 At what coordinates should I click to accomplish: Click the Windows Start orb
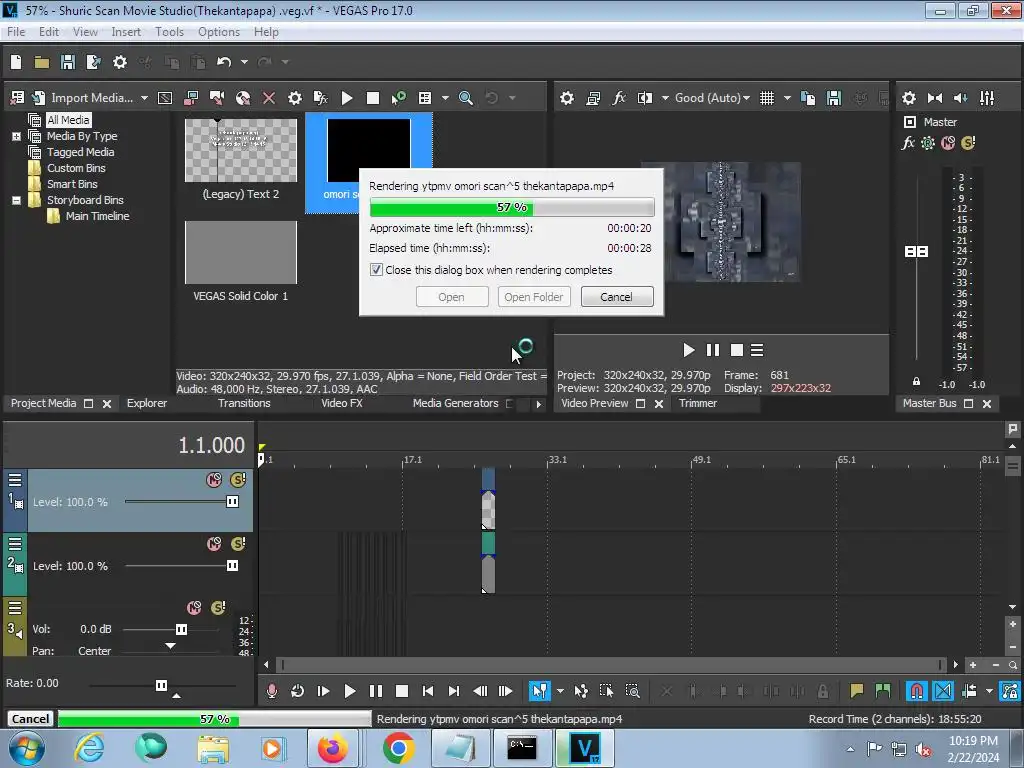26,748
